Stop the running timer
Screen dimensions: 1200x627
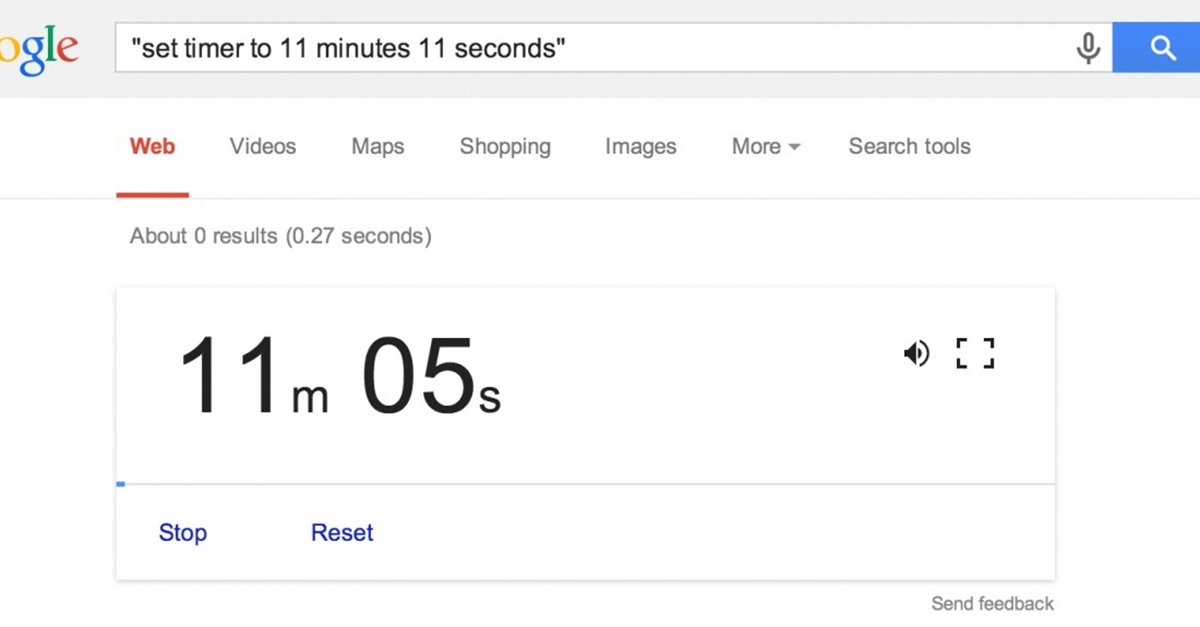182,533
